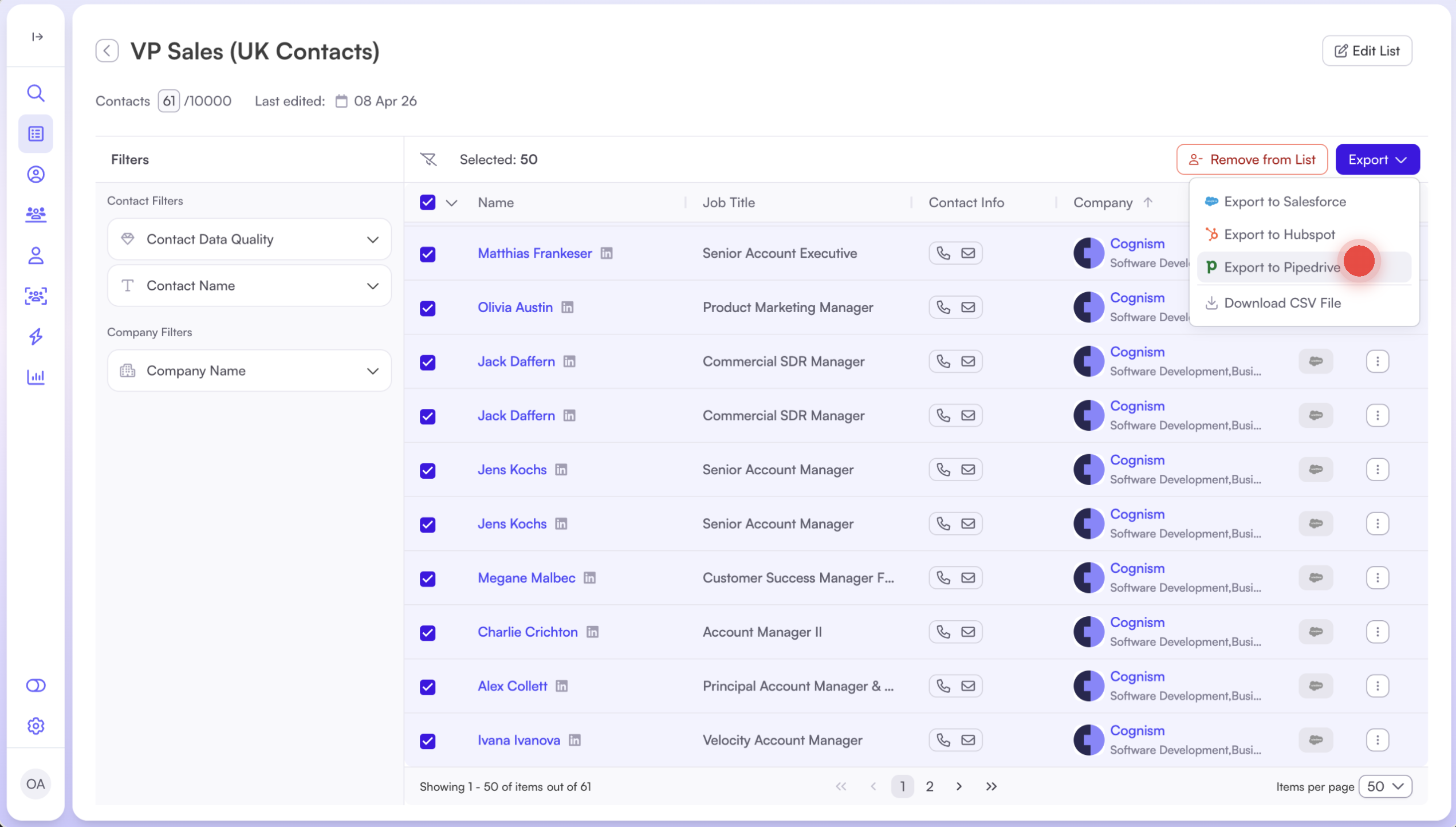
Task: Toggle the switch icon in sidebar bottom
Action: [x=36, y=686]
